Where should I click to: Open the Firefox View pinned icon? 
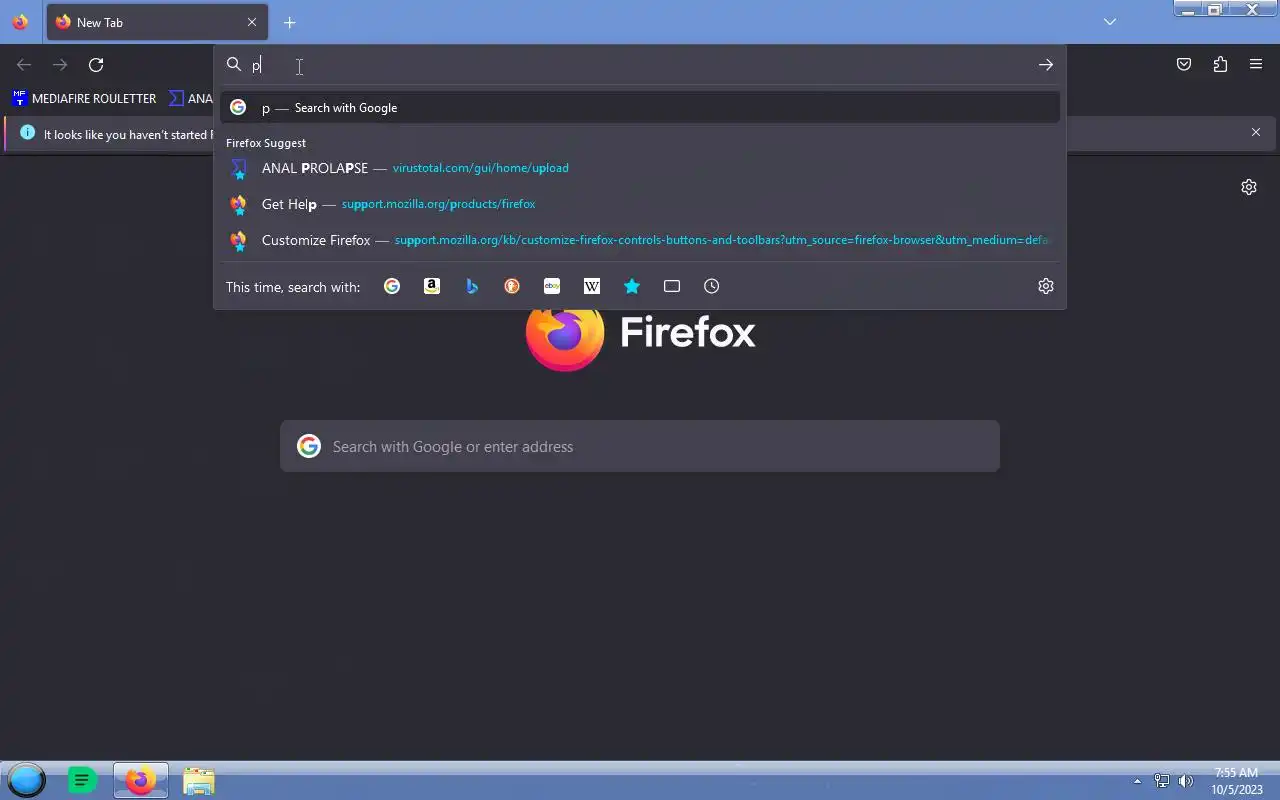(x=20, y=22)
